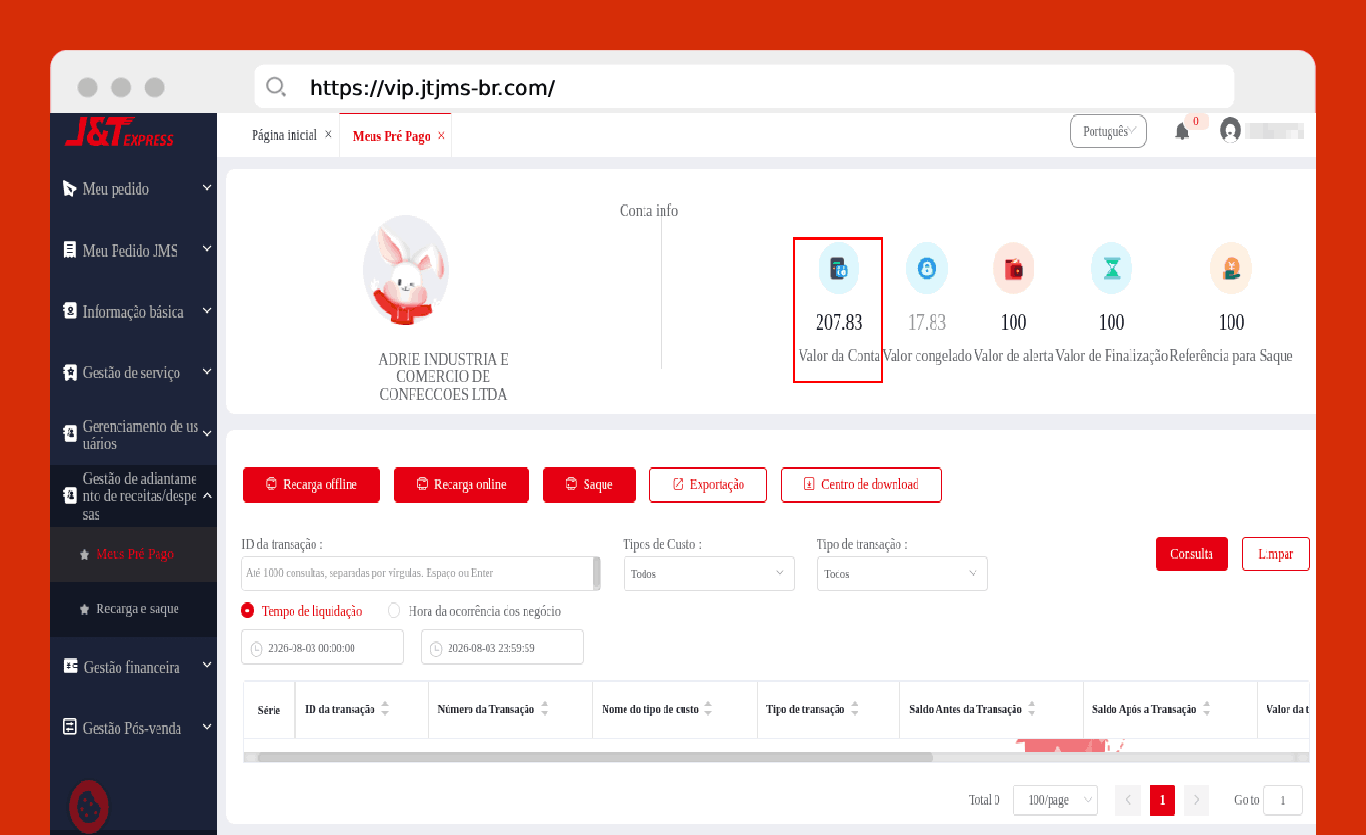Expand Informação básica menu
Viewport: 1366px width, 835px height.
click(207, 311)
